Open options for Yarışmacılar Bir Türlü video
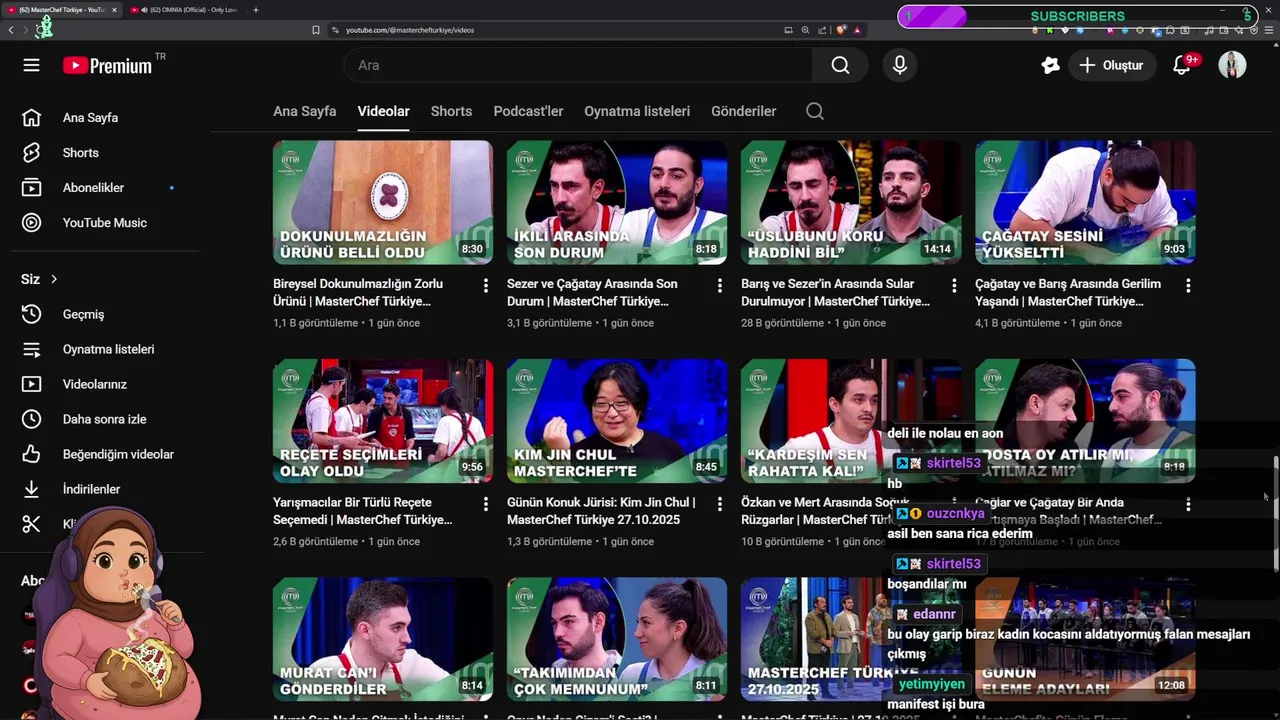Image resolution: width=1280 pixels, height=720 pixels. pos(486,504)
